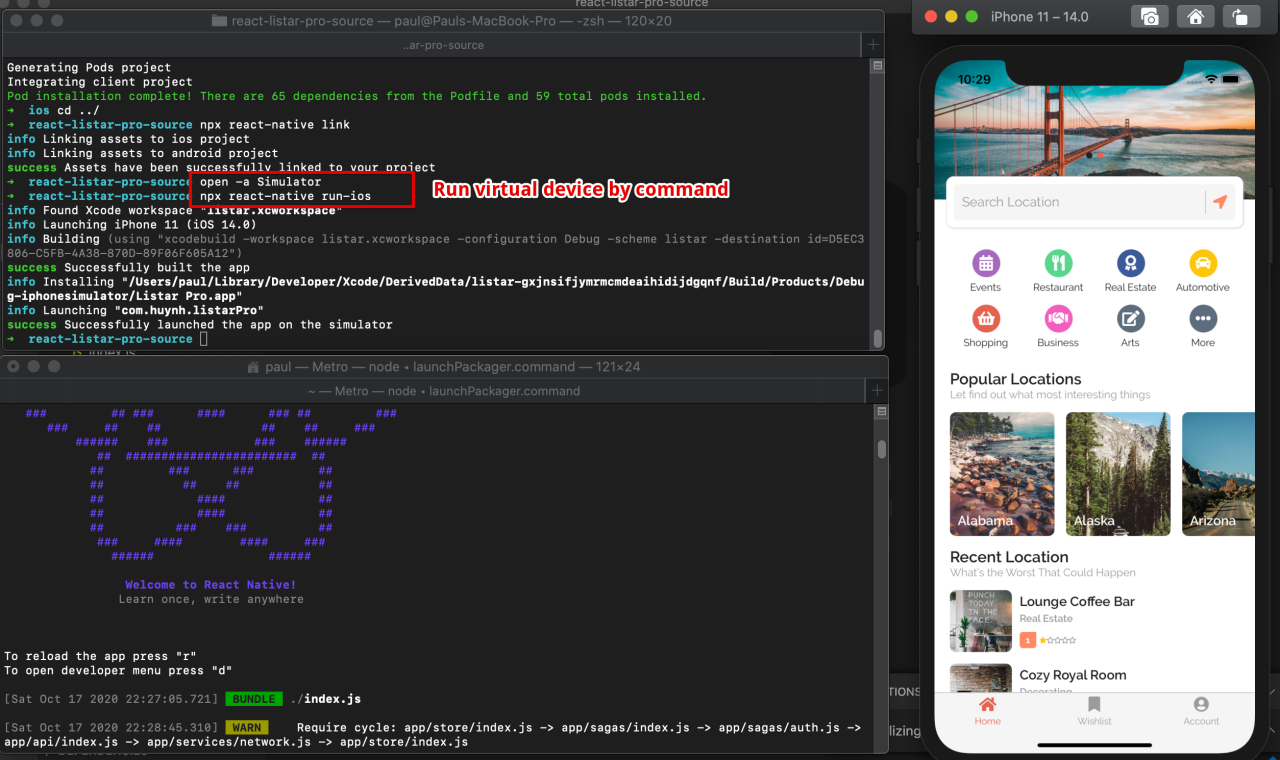Screen dimensions: 1280x760
Task: Open the Lounge Coffee Bar listing title
Action: pyautogui.click(x=1077, y=602)
